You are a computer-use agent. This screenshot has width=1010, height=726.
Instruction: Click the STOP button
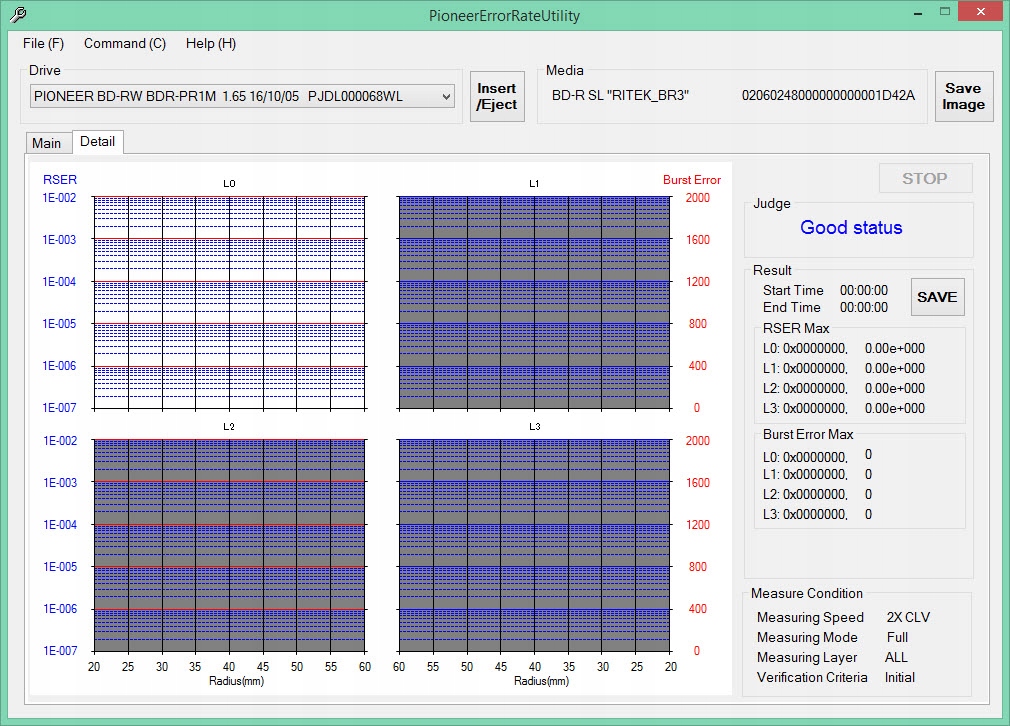[924, 178]
